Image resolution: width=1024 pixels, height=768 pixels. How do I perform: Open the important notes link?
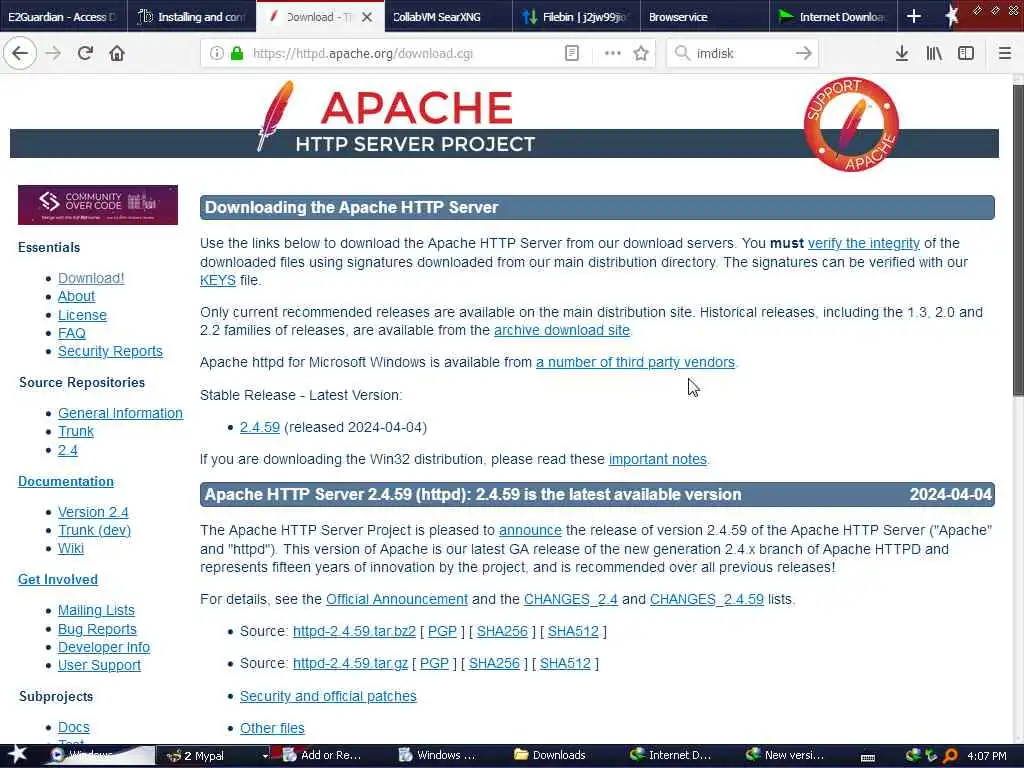click(x=658, y=459)
